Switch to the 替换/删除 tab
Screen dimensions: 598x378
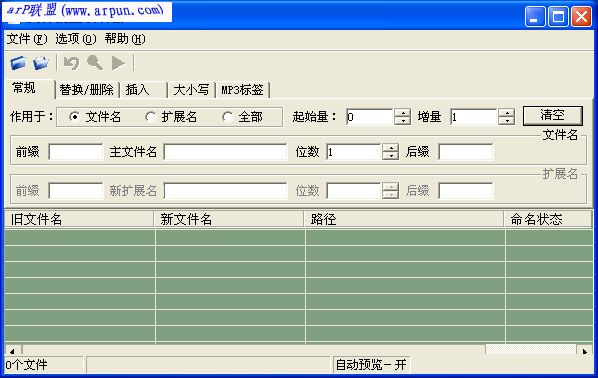(x=87, y=90)
